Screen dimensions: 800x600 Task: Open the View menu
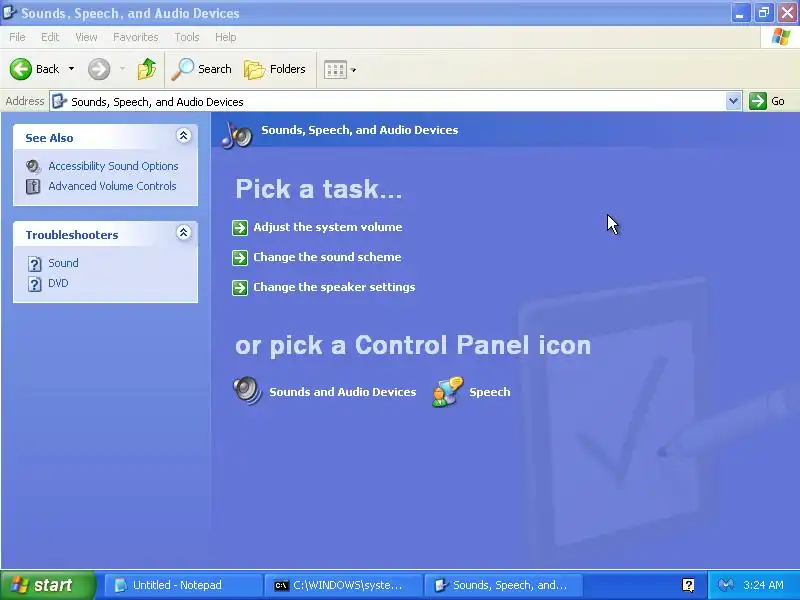(x=86, y=37)
